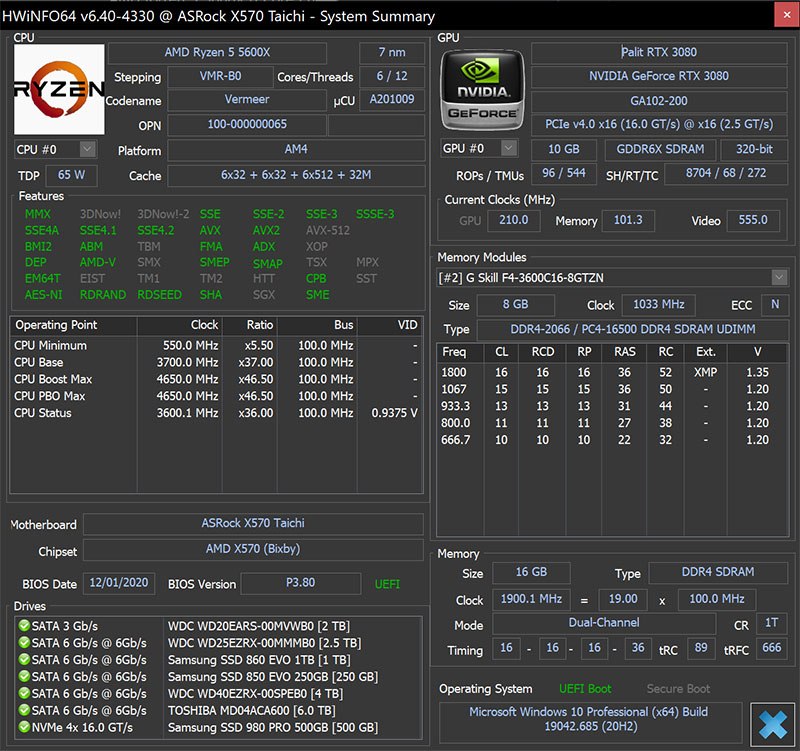Select the CPU Boost Max row
The width and height of the screenshot is (800, 751).
click(216, 379)
